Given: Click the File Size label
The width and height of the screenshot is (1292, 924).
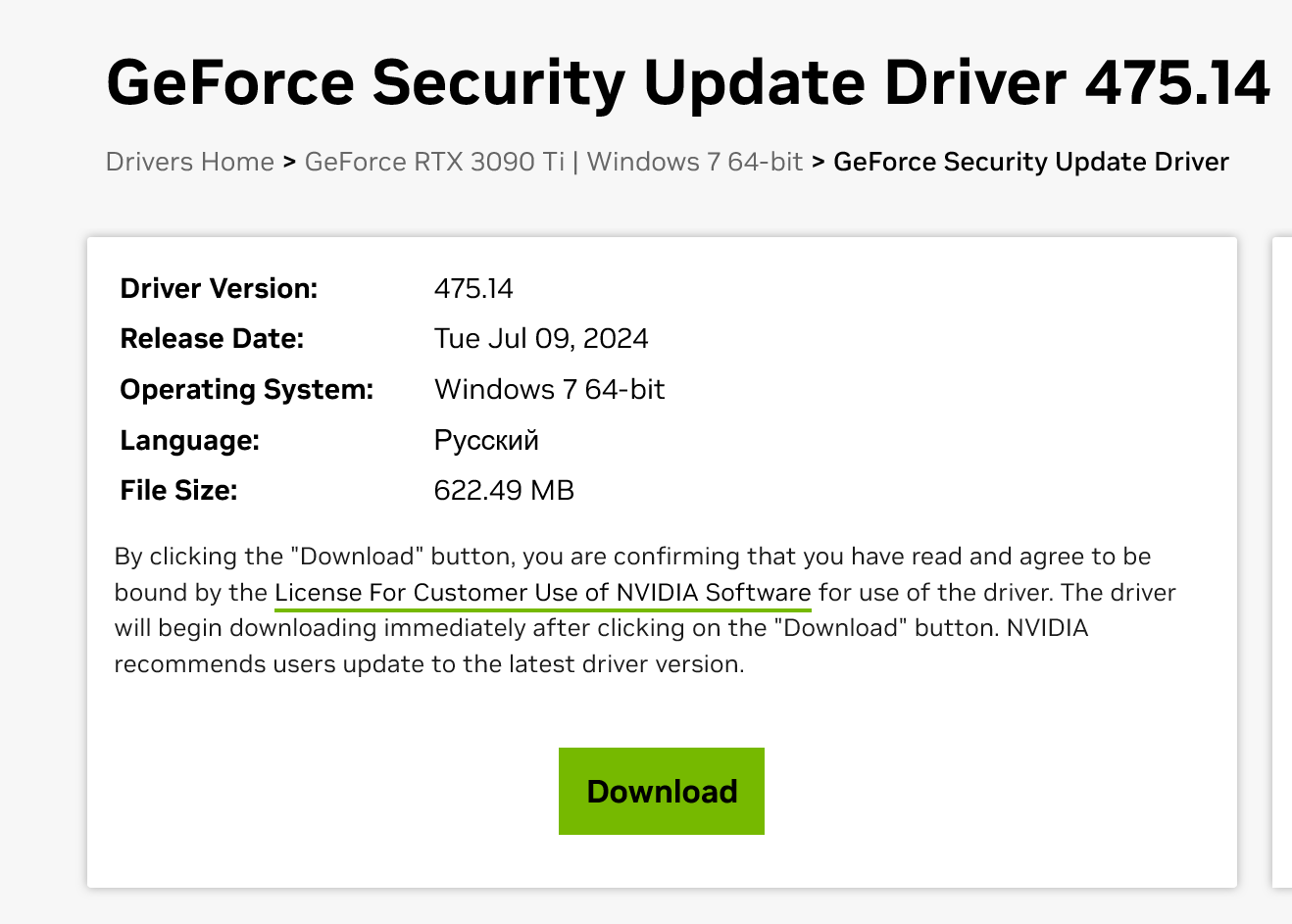Looking at the screenshot, I should click(178, 490).
